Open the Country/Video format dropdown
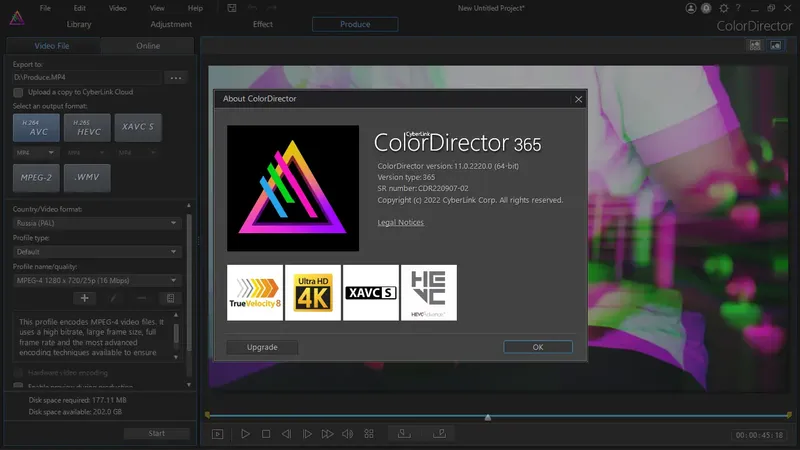The width and height of the screenshot is (800, 450). coord(97,223)
